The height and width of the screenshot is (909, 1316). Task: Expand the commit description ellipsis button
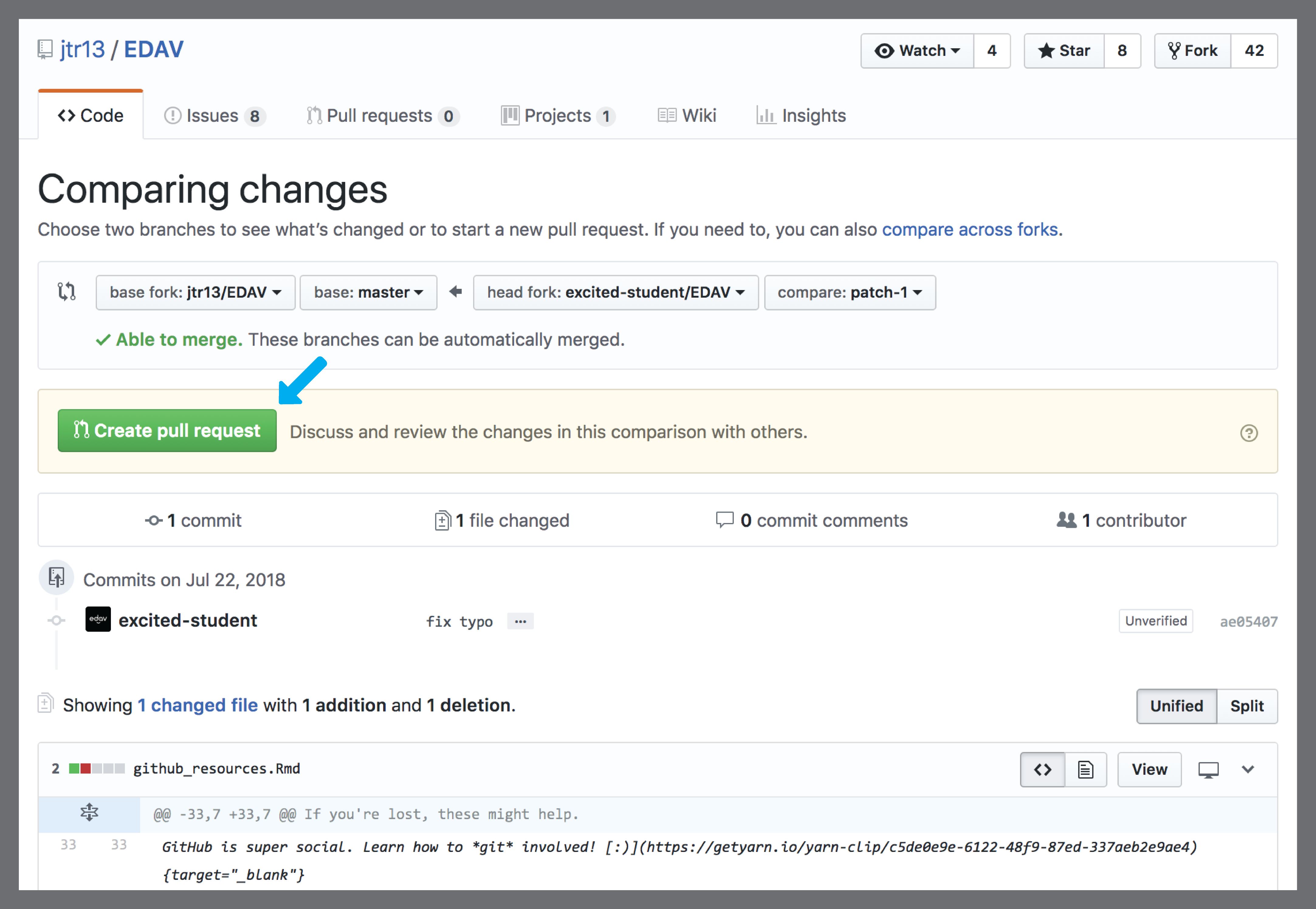[x=520, y=621]
